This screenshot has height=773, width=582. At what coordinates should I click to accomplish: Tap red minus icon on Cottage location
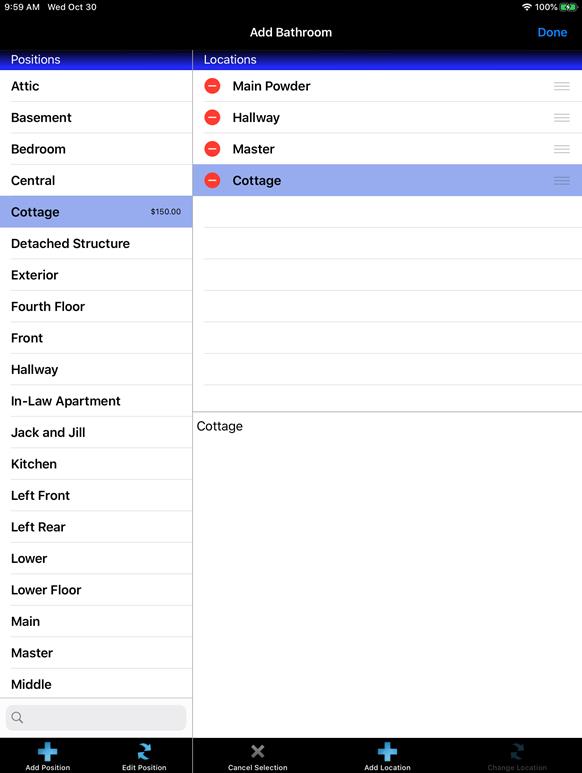pos(212,180)
